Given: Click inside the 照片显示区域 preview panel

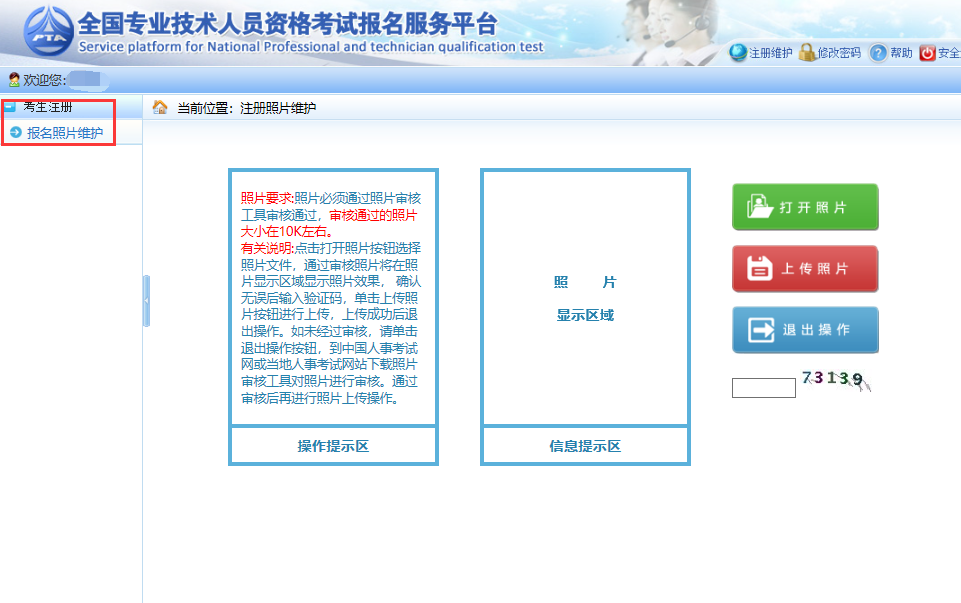Looking at the screenshot, I should pos(585,298).
